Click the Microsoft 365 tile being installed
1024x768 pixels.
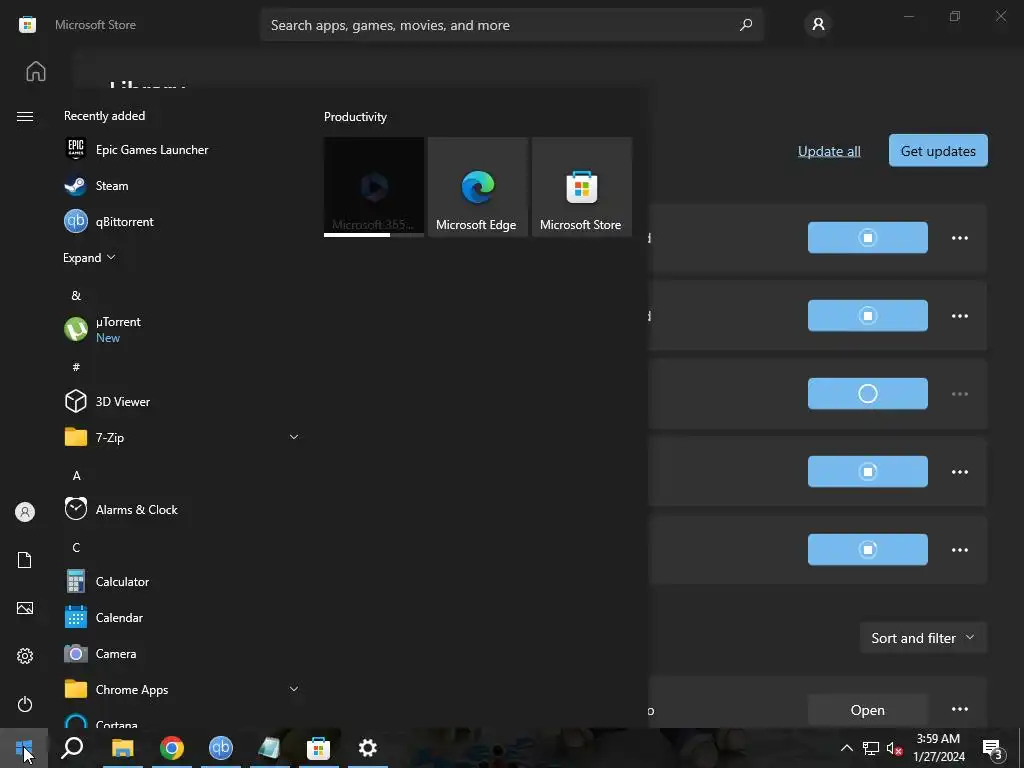[374, 187]
